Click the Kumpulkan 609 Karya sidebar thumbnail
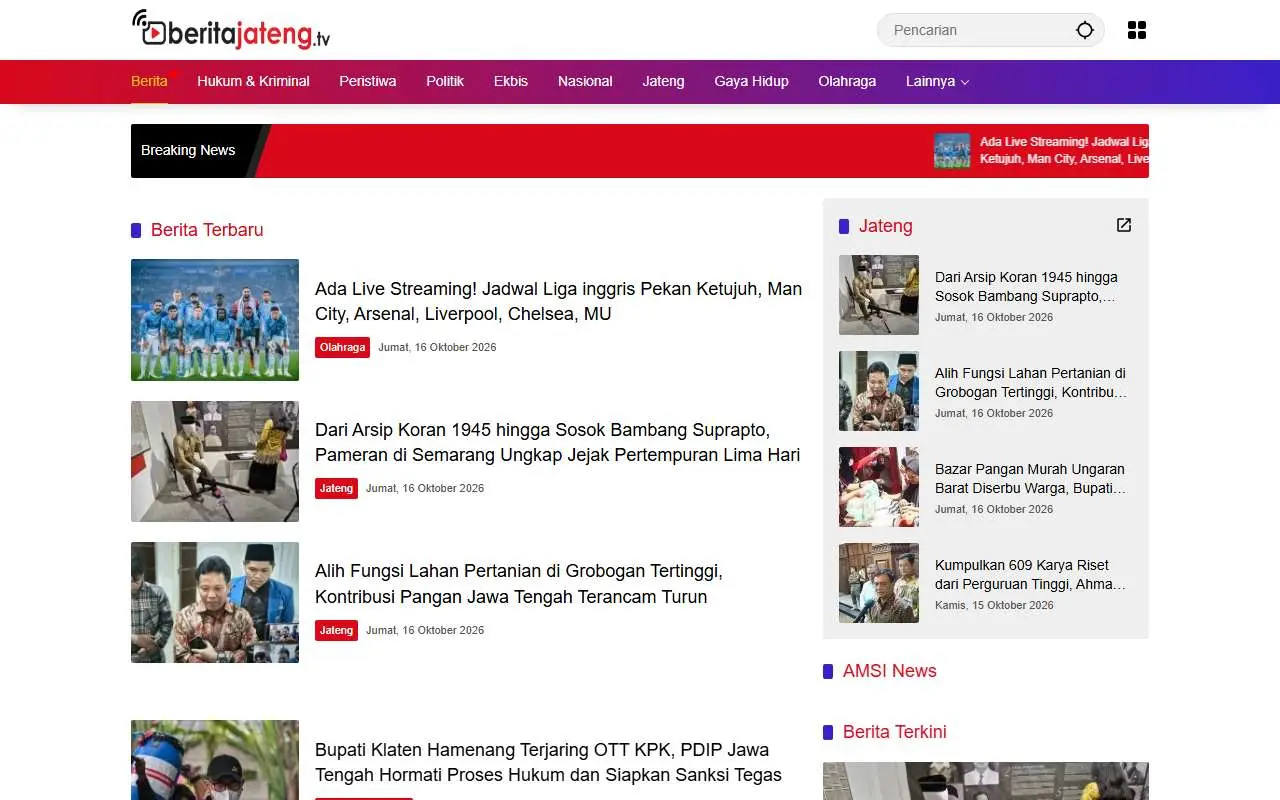This screenshot has height=800, width=1280. (x=879, y=583)
